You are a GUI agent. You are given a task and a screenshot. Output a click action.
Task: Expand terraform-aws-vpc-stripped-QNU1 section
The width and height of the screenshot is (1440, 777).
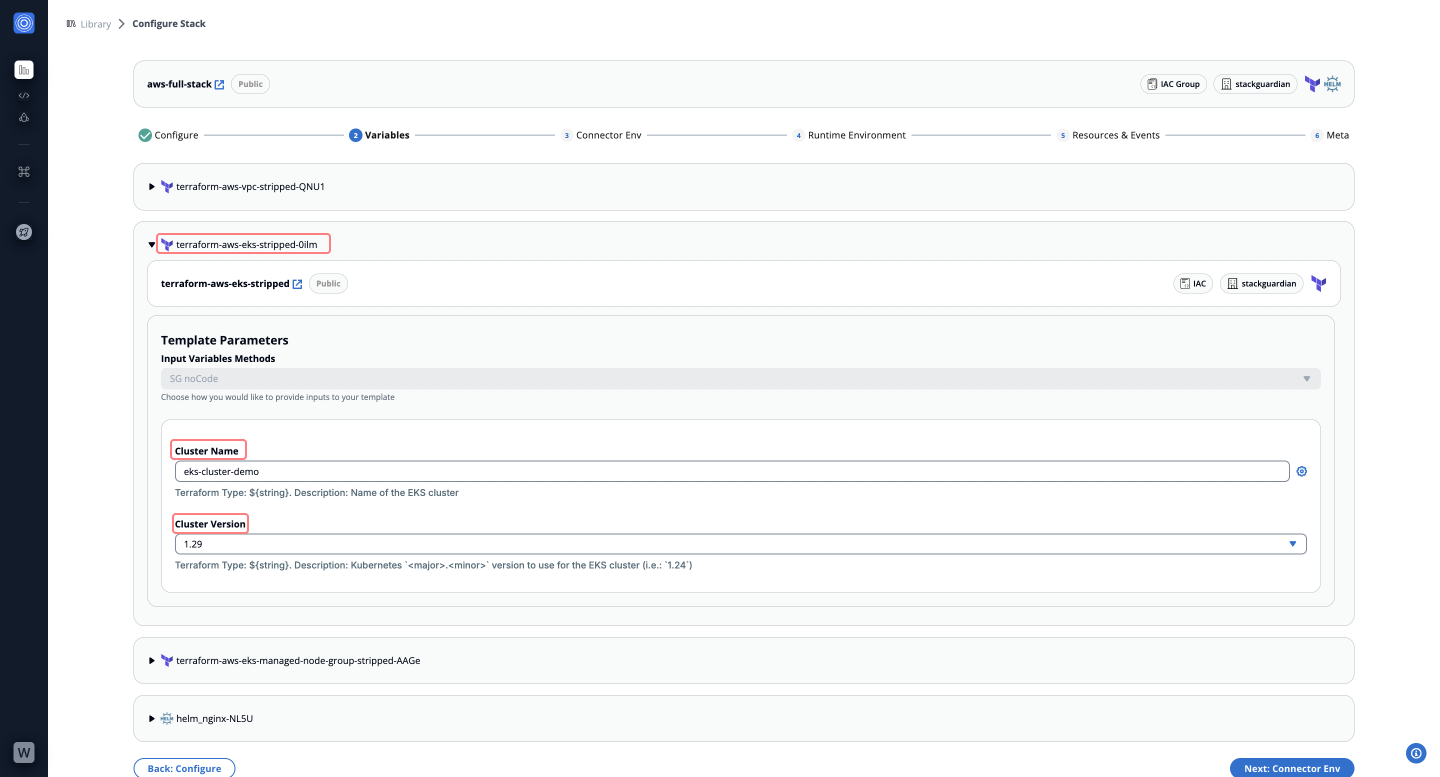click(153, 187)
